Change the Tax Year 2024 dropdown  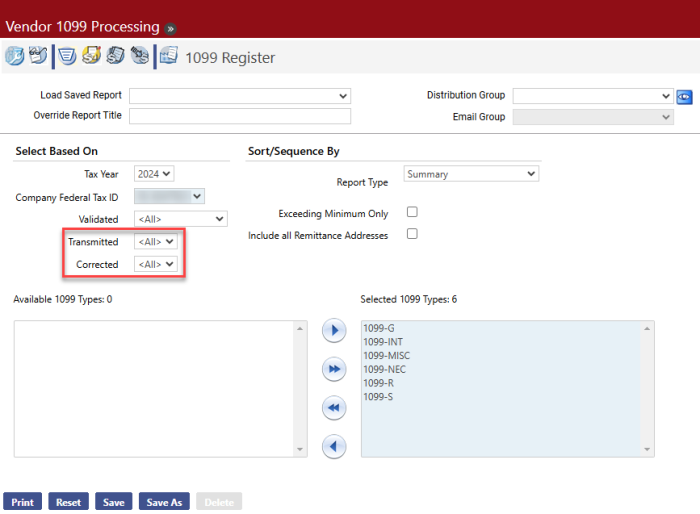pyautogui.click(x=154, y=174)
